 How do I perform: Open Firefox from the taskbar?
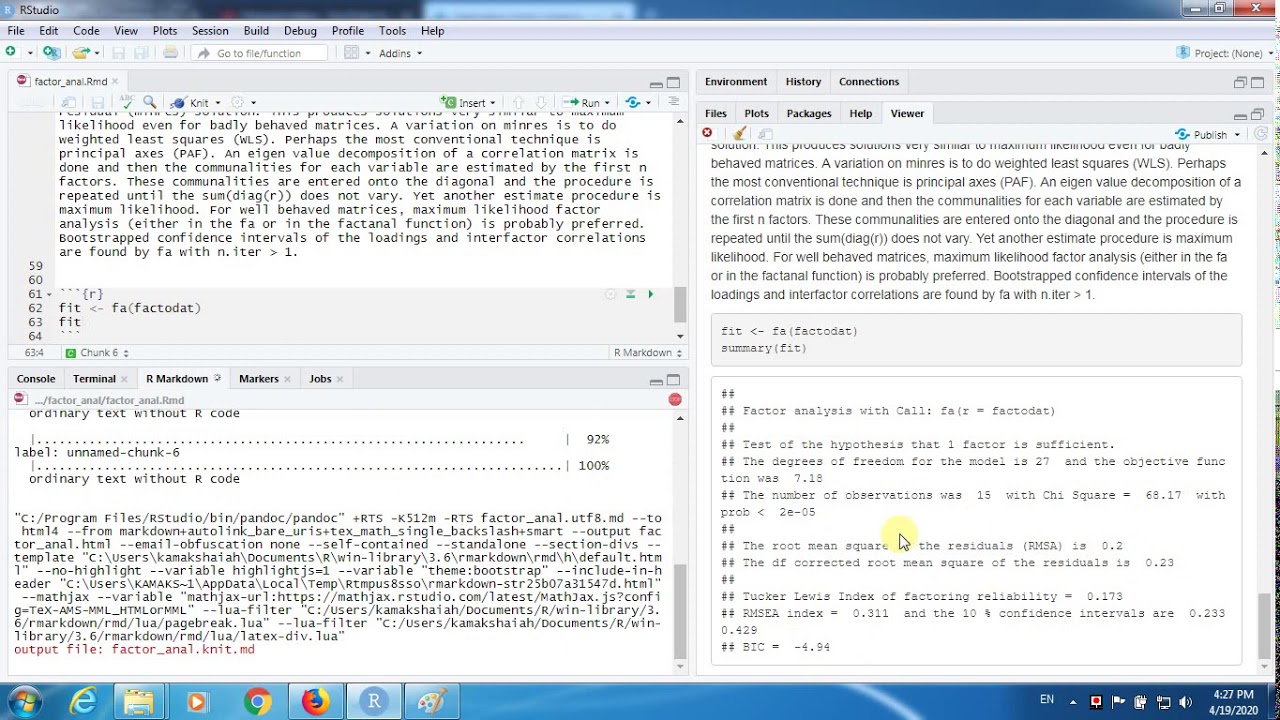point(316,702)
